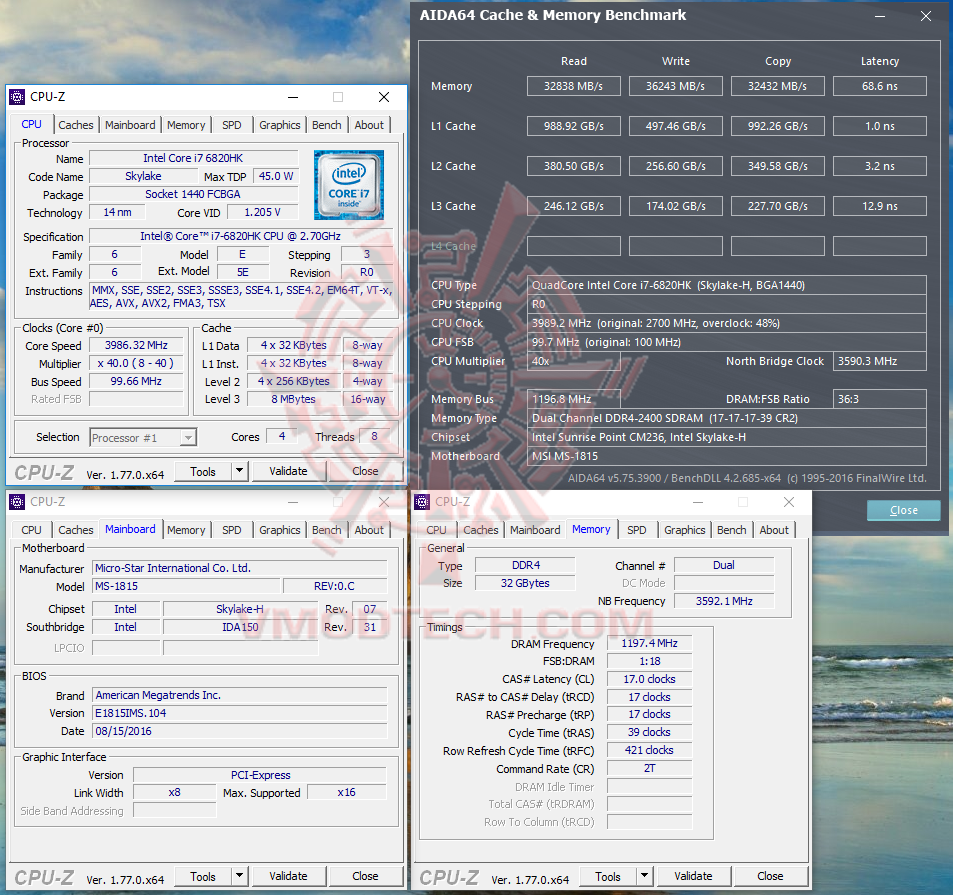The image size is (953, 895).
Task: Select SPD tab in the Mainboard CPU-Z window
Action: coord(232,530)
